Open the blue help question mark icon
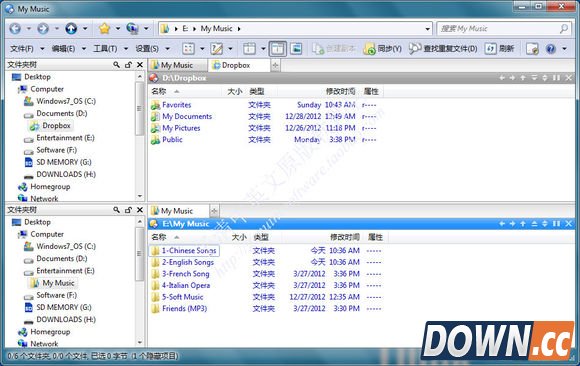580x366 pixels. (551, 48)
